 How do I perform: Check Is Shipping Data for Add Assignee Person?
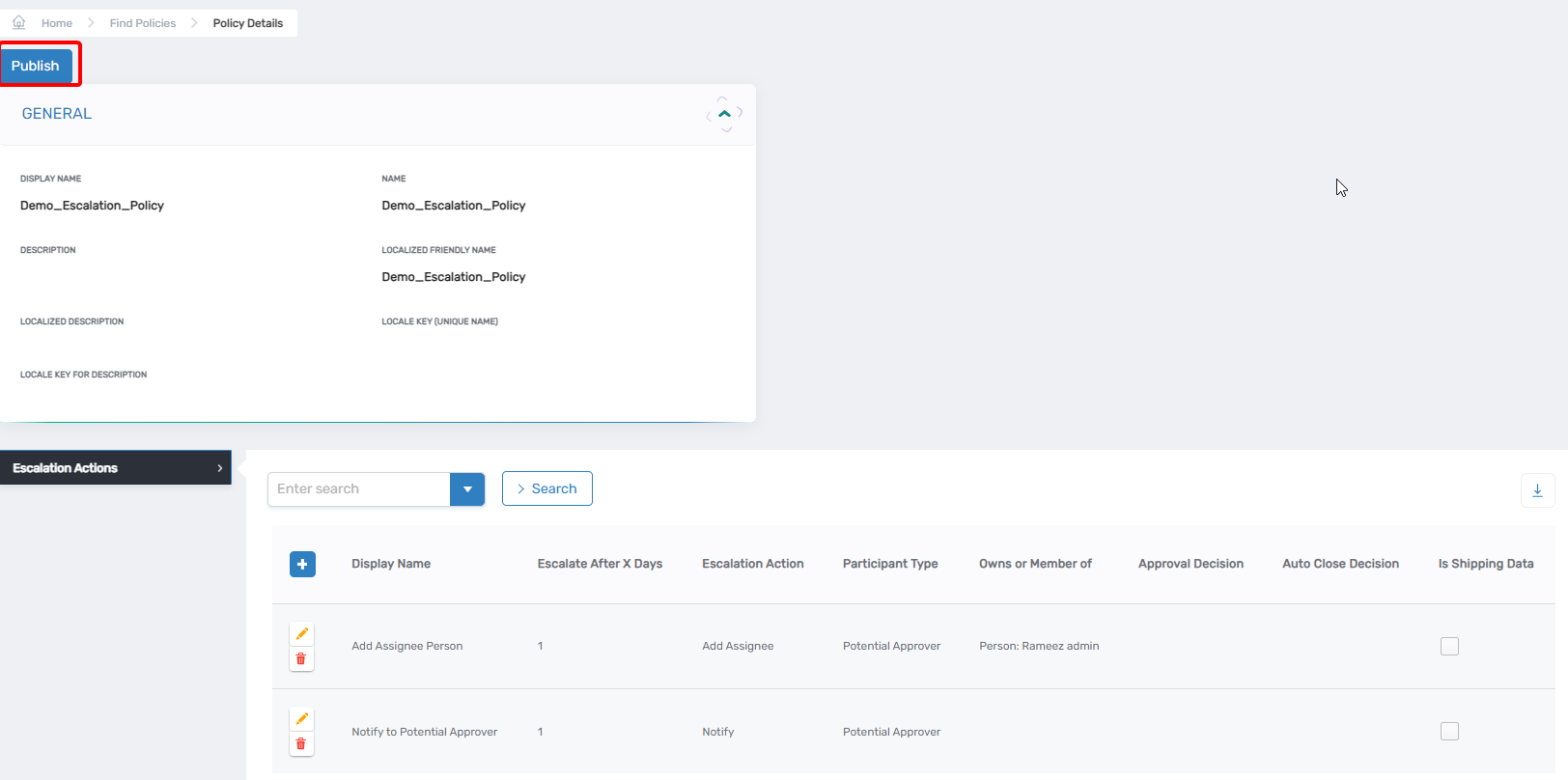point(1449,647)
